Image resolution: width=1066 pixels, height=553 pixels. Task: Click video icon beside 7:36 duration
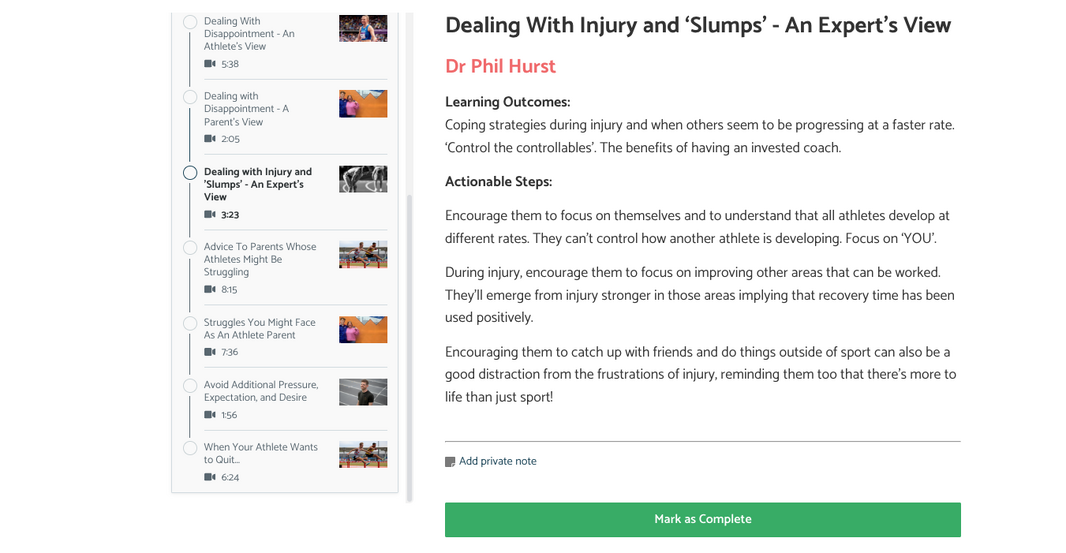coord(210,352)
